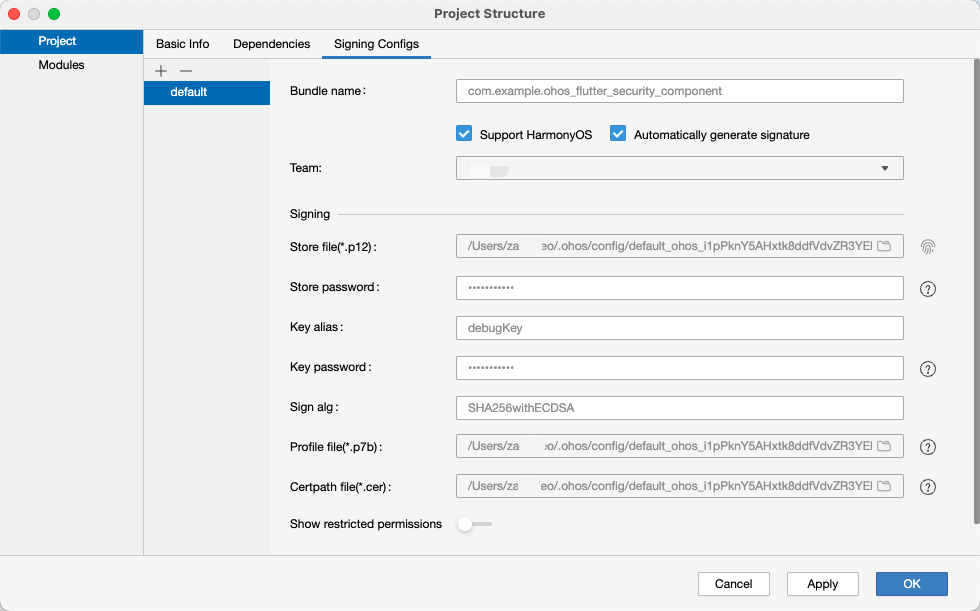This screenshot has width=980, height=611.
Task: Switch to the Dependencies tab
Action: tap(271, 44)
